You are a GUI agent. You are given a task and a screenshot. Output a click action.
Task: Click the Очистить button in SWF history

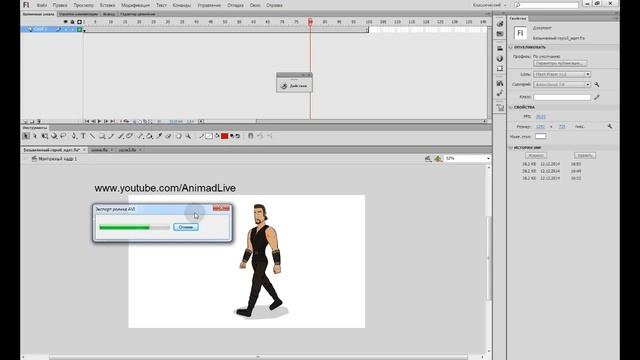584,156
